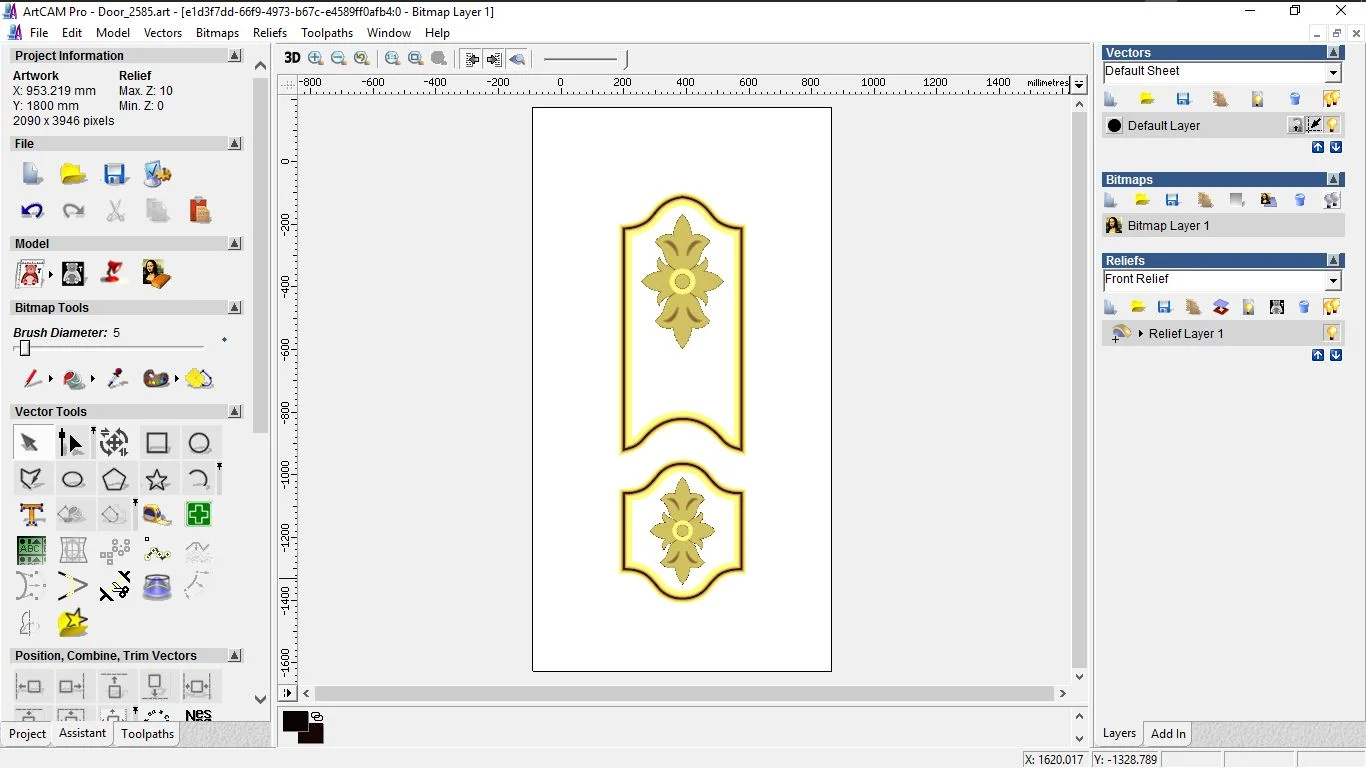Toggle lock on Default Layer
Viewport: 1366px width, 768px height.
click(1296, 125)
